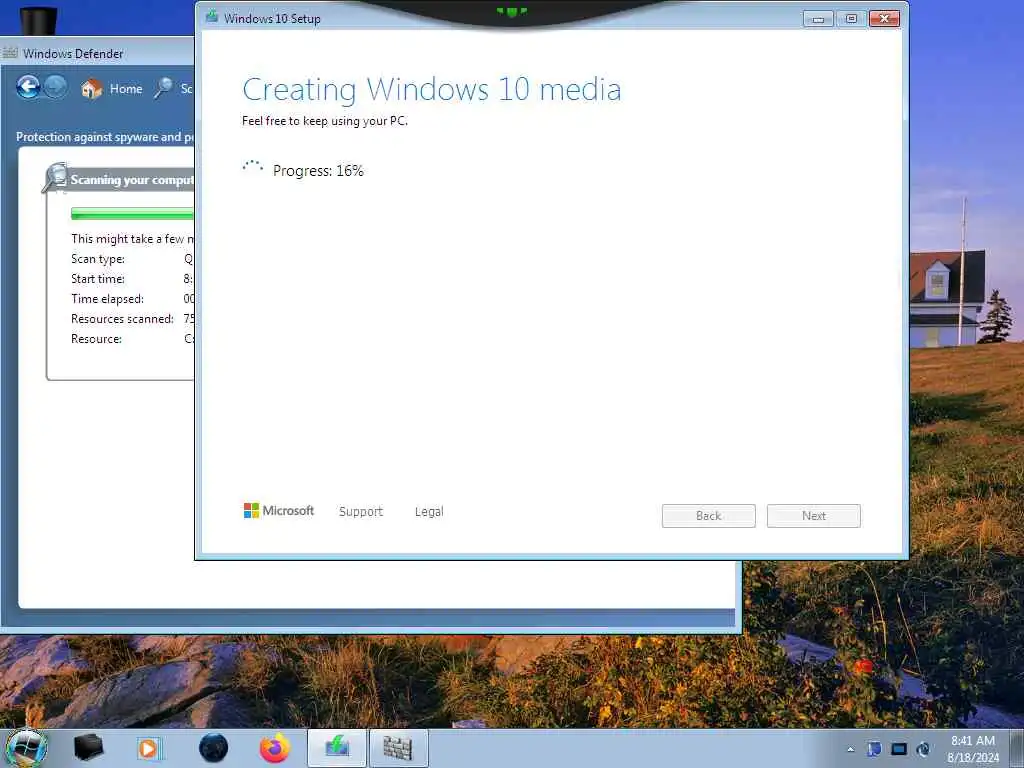Click the monitor tray icon
Viewport: 1024px width, 768px height.
[x=899, y=749]
